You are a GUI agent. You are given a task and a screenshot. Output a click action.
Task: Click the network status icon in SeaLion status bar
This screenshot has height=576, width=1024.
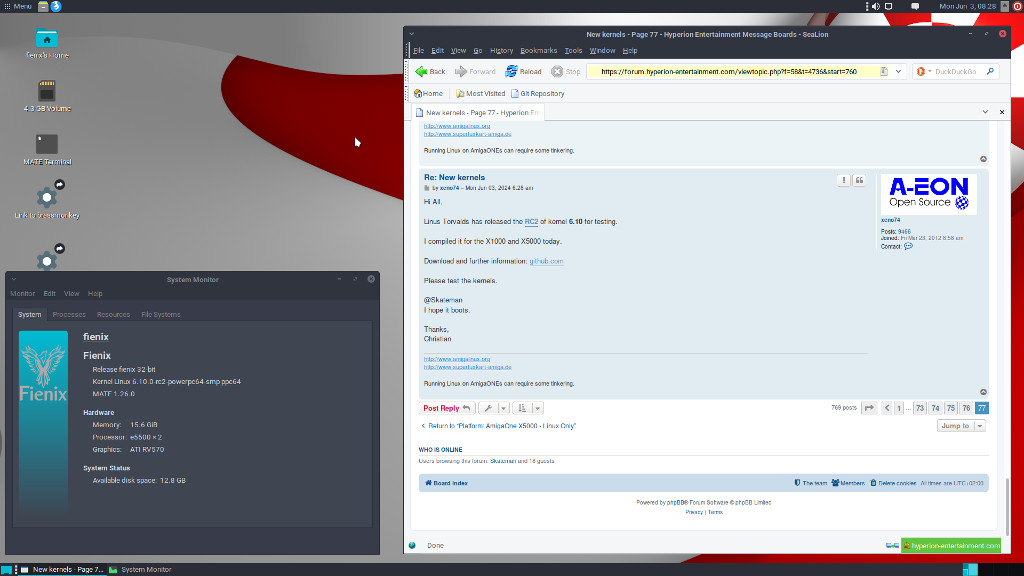[x=892, y=545]
